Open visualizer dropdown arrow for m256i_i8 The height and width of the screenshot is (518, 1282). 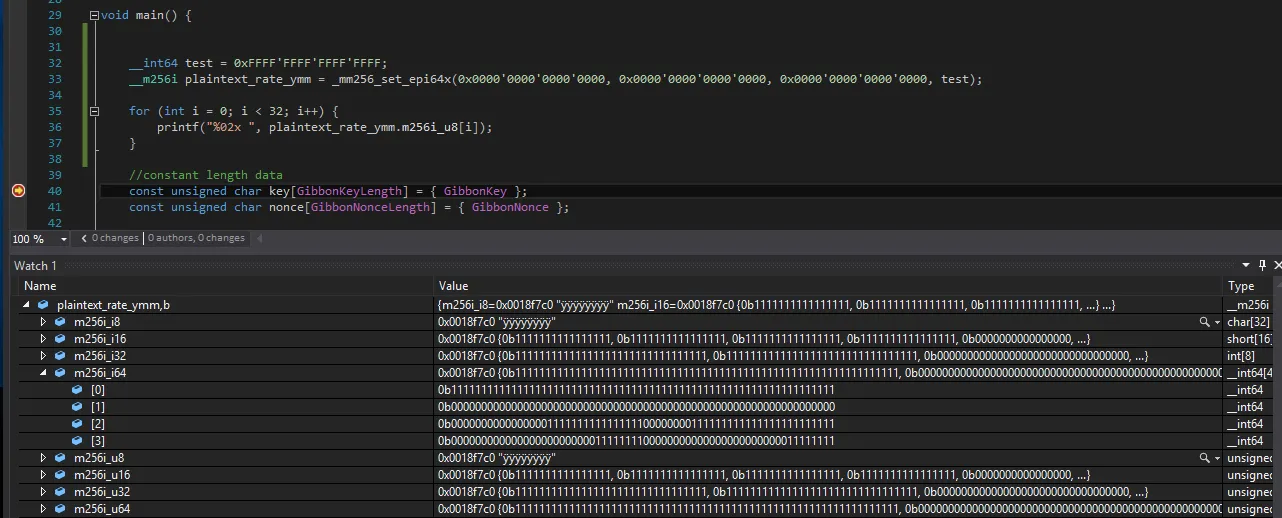1217,323
